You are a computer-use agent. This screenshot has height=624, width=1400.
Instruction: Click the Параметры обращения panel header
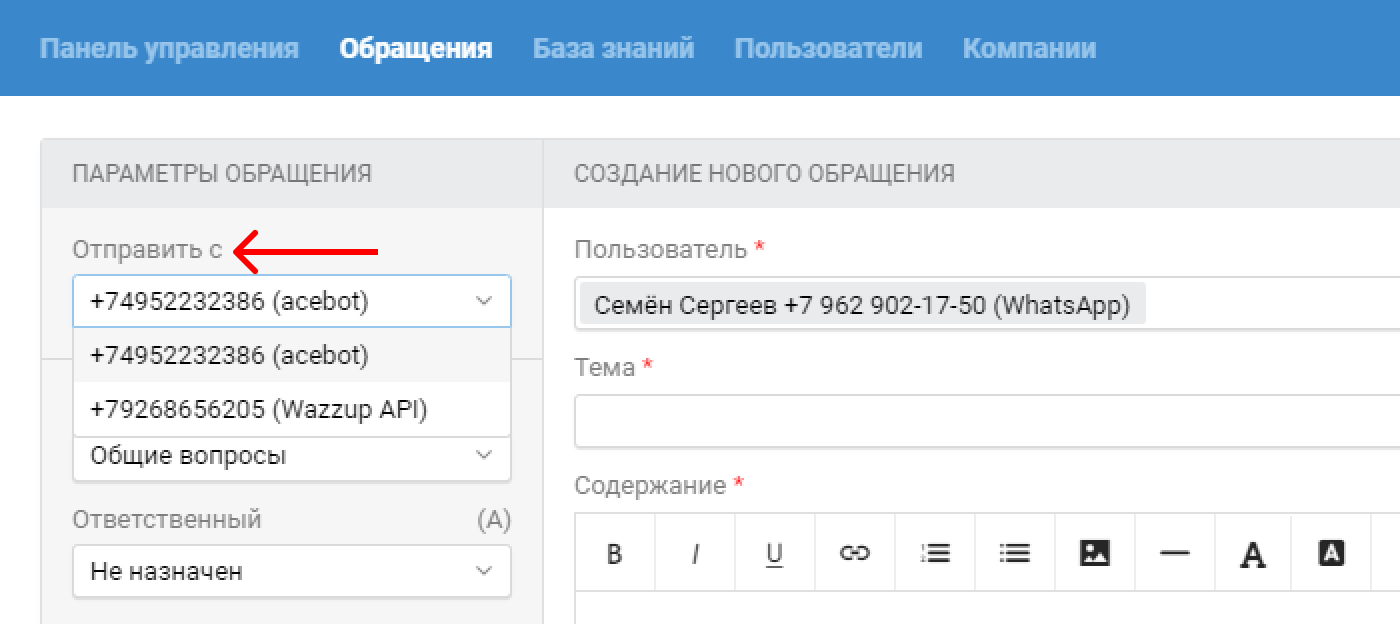click(x=292, y=173)
